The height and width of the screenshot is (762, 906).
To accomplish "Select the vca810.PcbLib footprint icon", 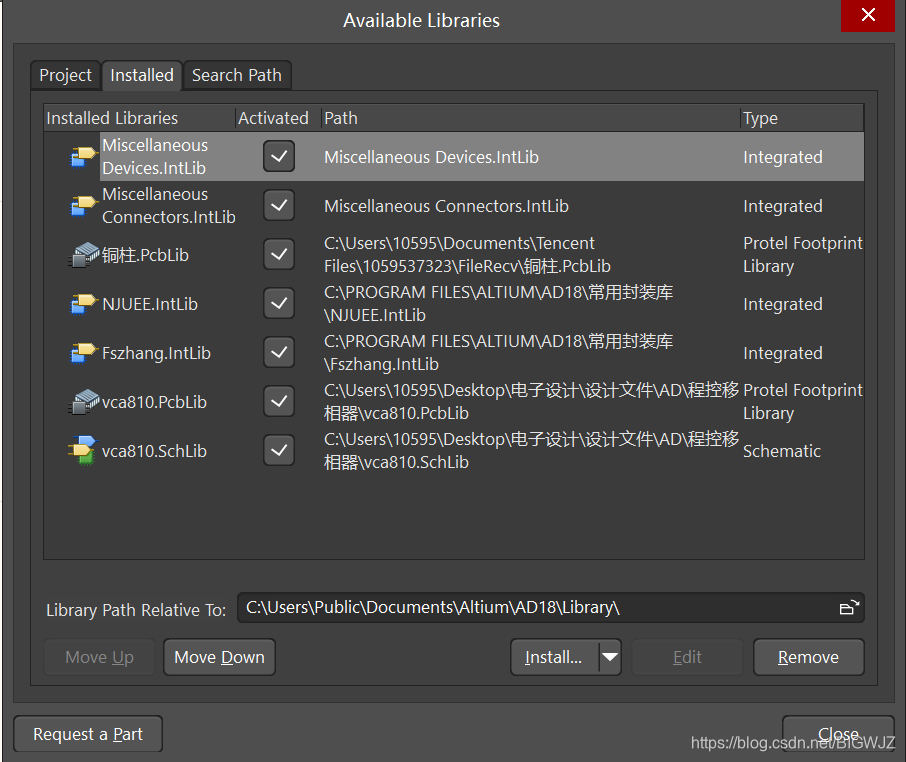I will coord(83,402).
